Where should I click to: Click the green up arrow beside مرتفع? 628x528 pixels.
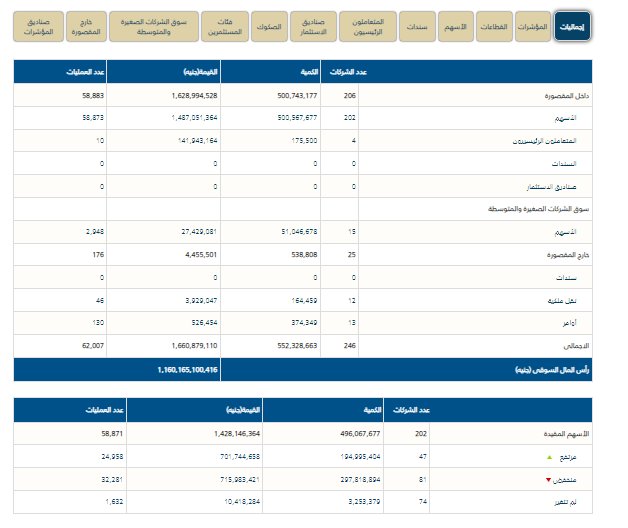tap(547, 454)
